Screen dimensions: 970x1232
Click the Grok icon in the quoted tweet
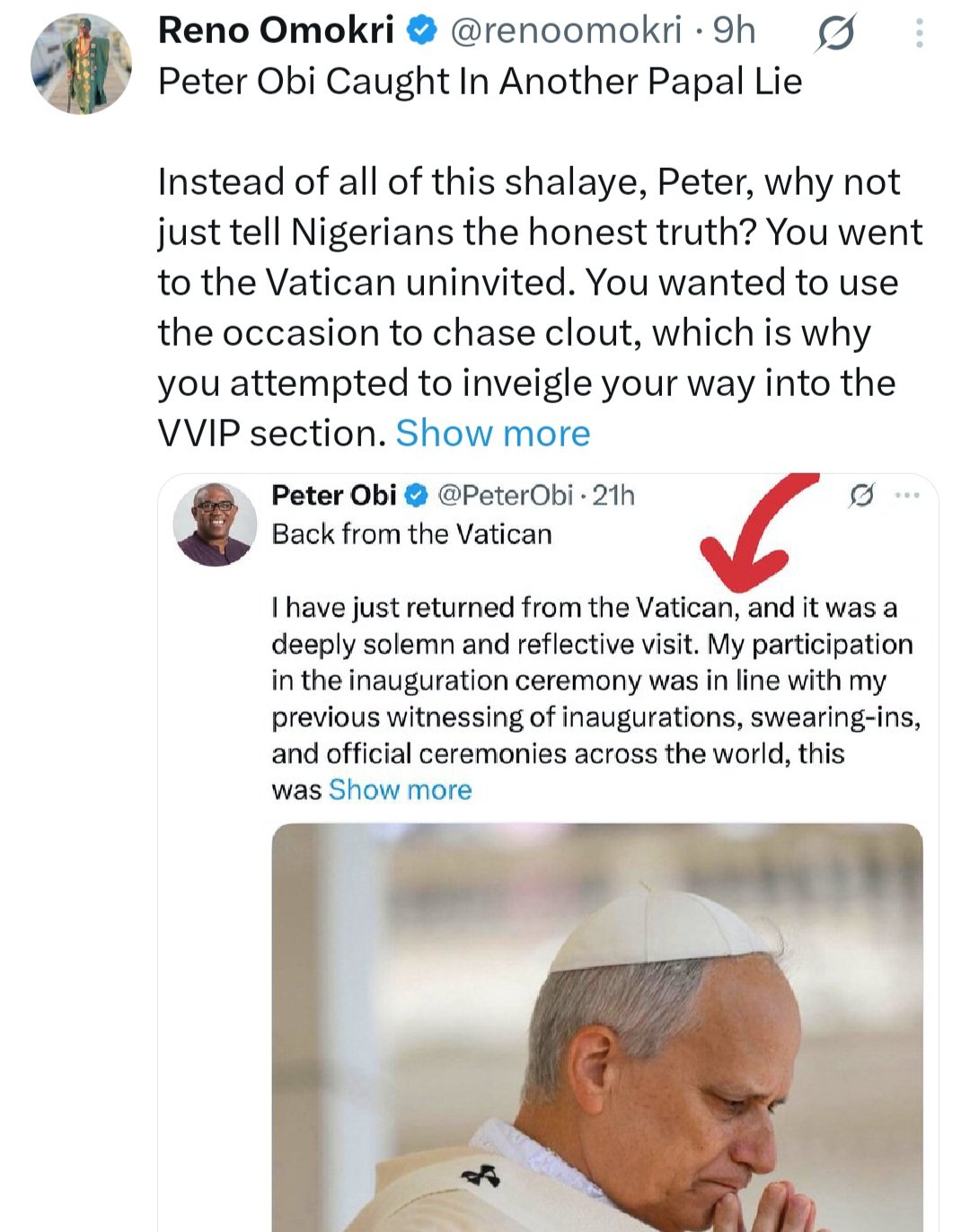point(861,495)
